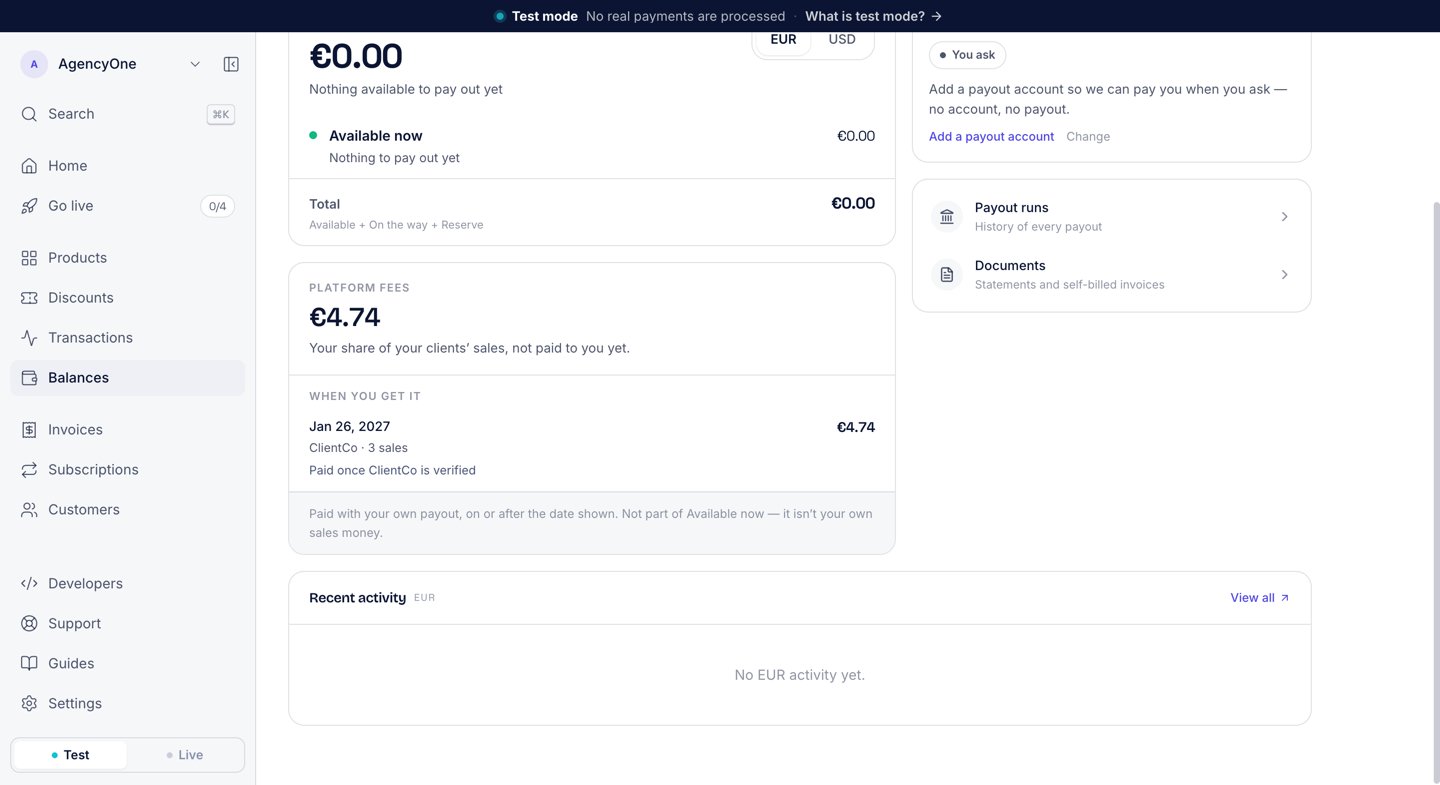Click the AgencyOne avatar icon
This screenshot has width=1440, height=785.
point(34,64)
